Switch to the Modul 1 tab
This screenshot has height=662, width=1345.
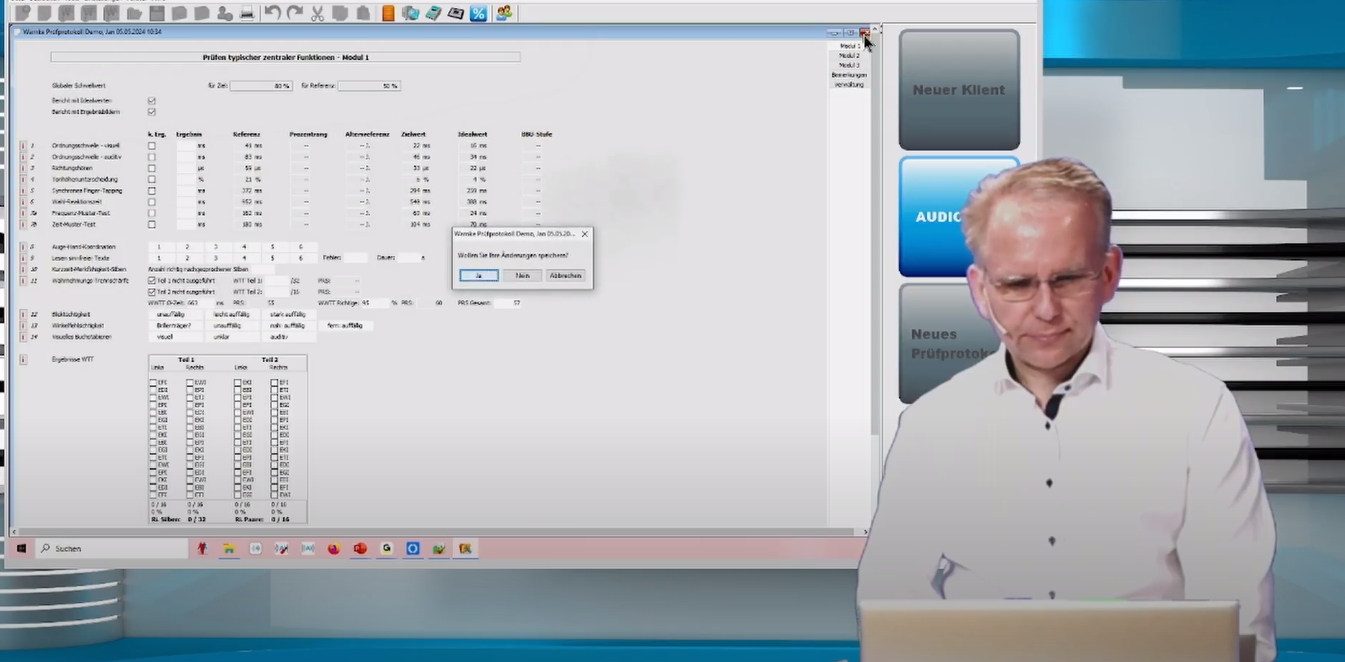[849, 46]
